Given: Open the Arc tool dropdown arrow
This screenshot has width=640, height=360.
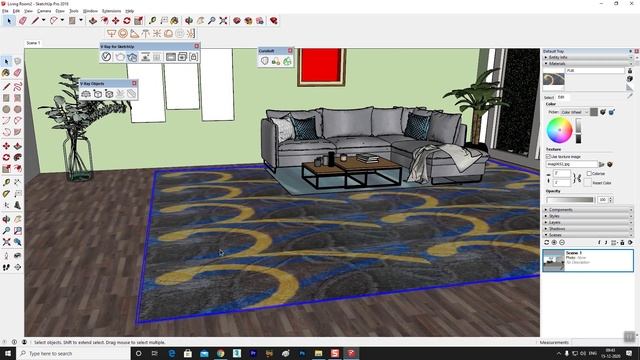Looking at the screenshot, I should pyautogui.click(x=62, y=20).
